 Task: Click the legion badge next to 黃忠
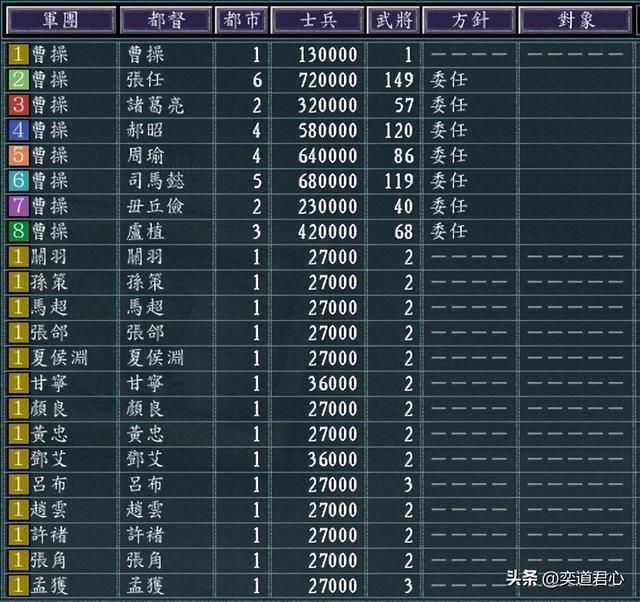18,434
